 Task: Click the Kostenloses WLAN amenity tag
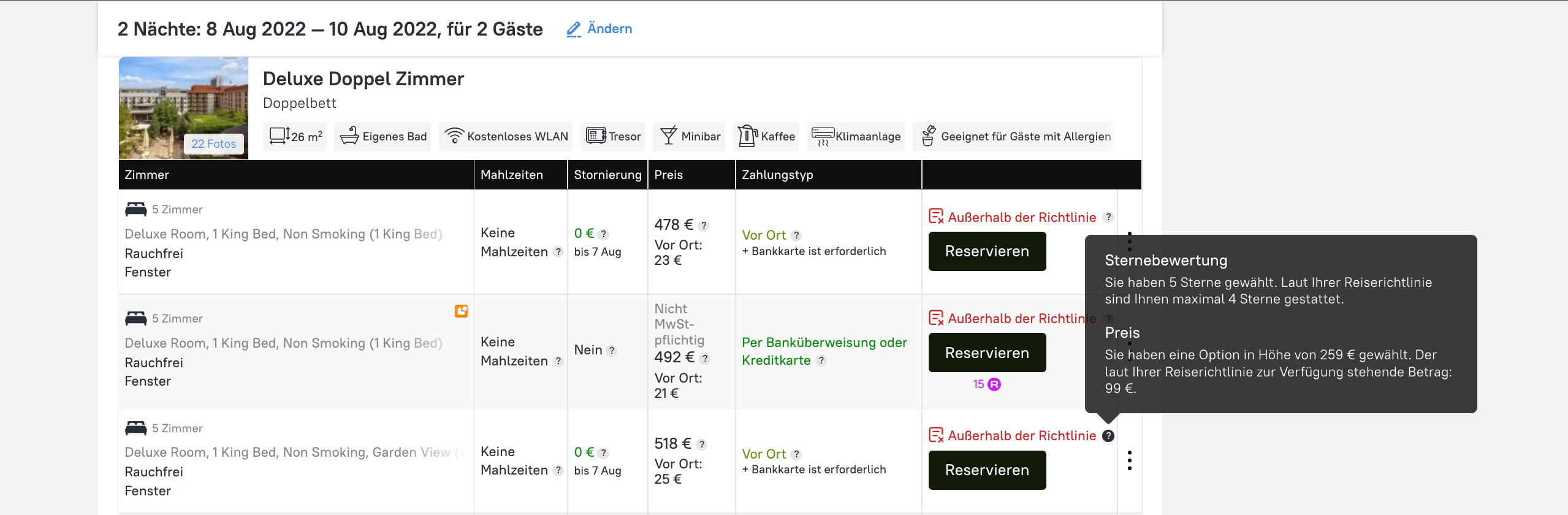click(x=506, y=136)
